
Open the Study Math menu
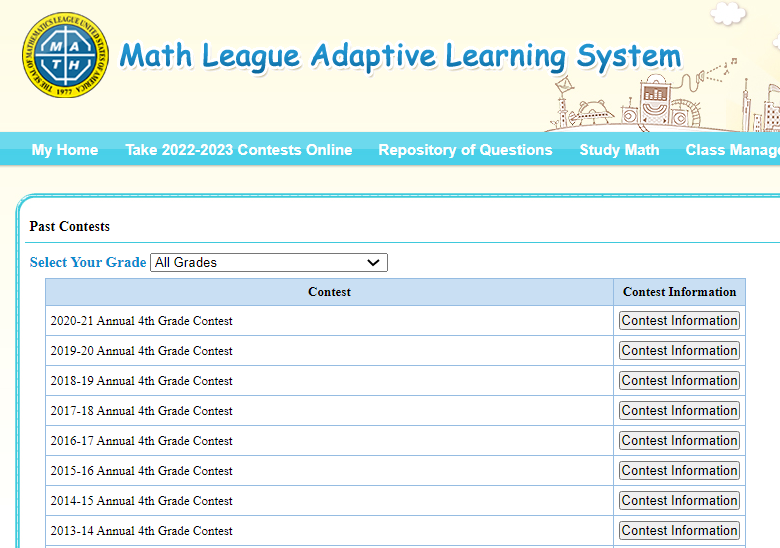point(619,150)
